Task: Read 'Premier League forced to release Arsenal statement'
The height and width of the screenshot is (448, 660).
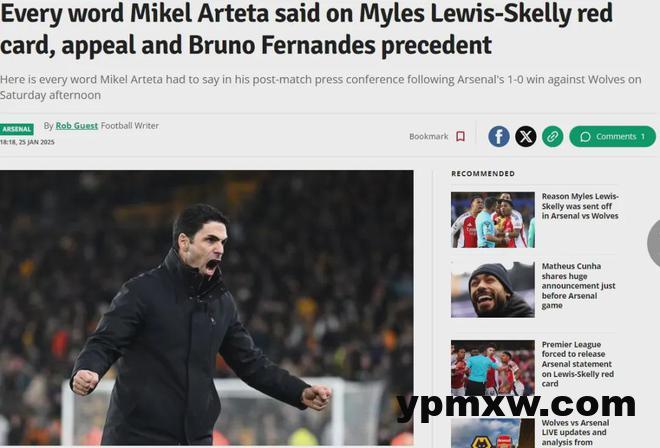Action: pos(578,364)
